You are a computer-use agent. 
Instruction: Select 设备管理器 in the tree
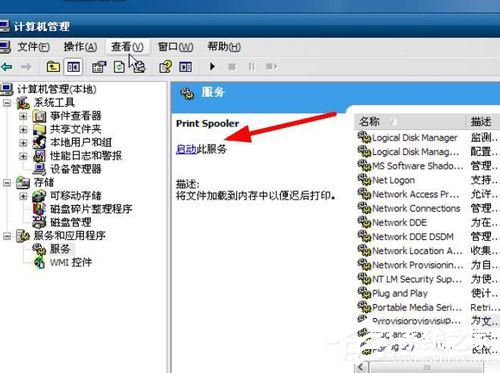click(x=75, y=169)
